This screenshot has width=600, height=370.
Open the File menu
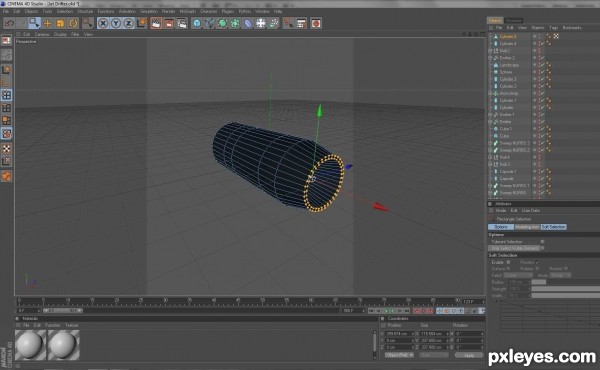(x=6, y=11)
